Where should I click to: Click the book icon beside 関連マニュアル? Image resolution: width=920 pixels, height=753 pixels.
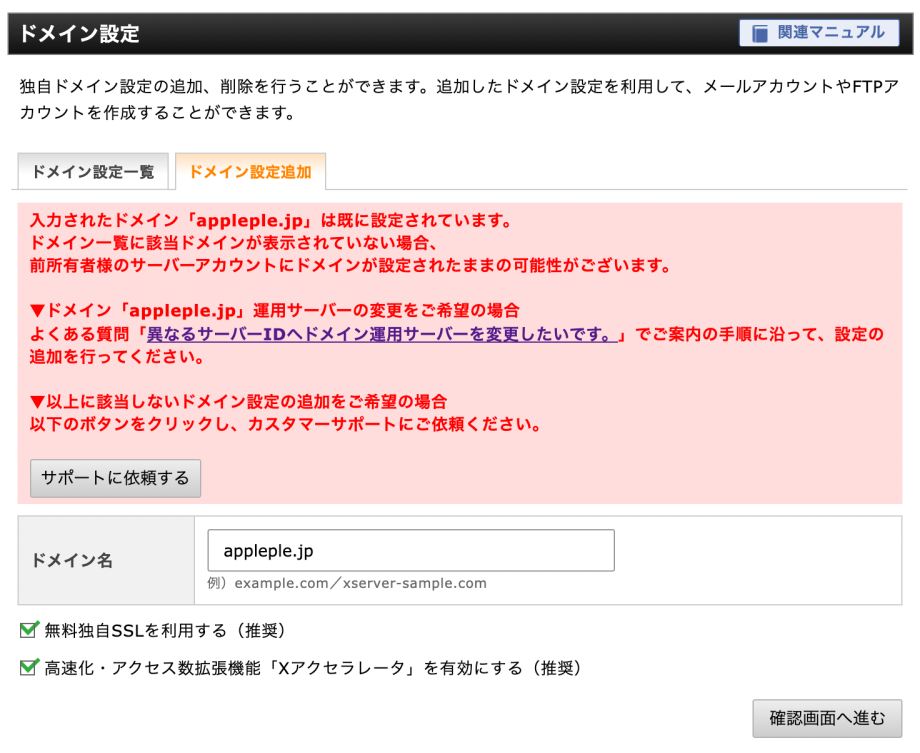tap(761, 33)
